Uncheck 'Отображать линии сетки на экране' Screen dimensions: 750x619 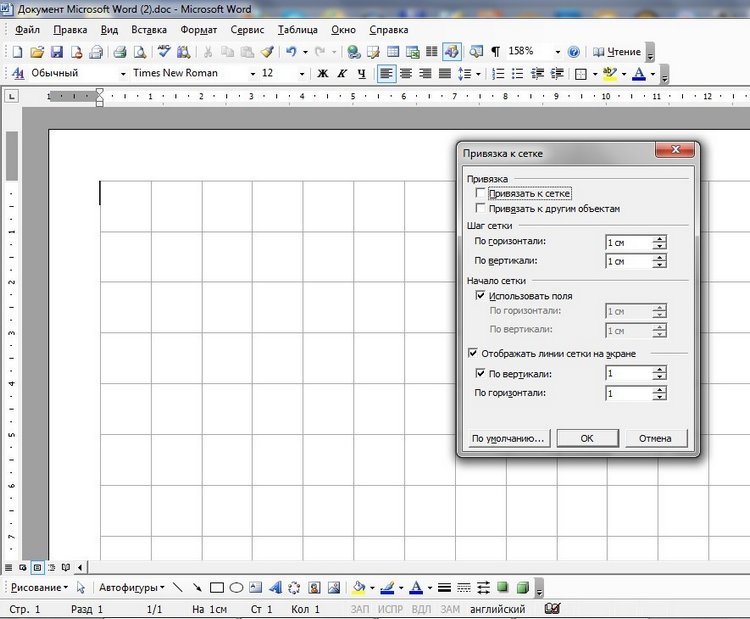[474, 353]
